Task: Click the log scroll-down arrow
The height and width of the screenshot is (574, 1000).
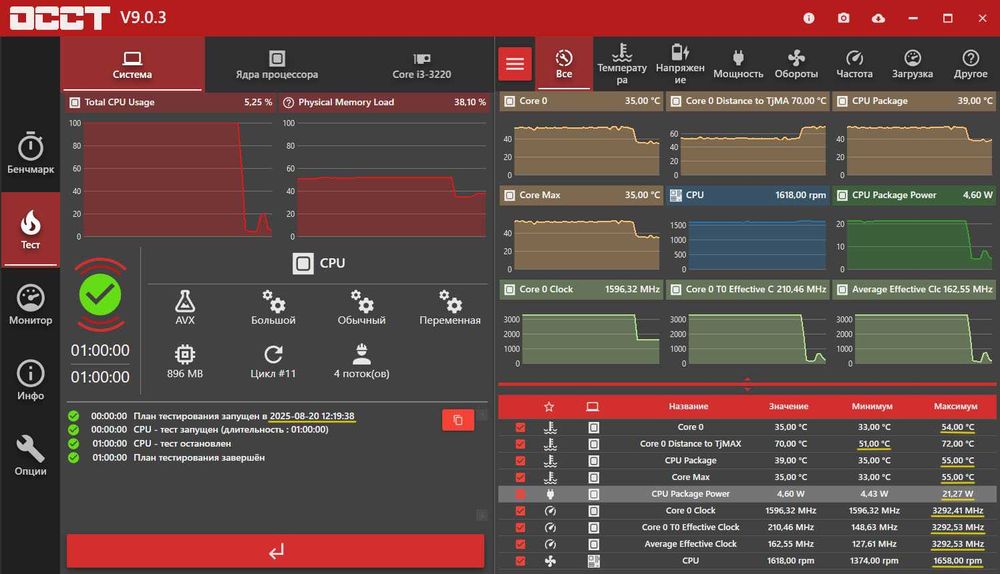Action: click(x=482, y=515)
